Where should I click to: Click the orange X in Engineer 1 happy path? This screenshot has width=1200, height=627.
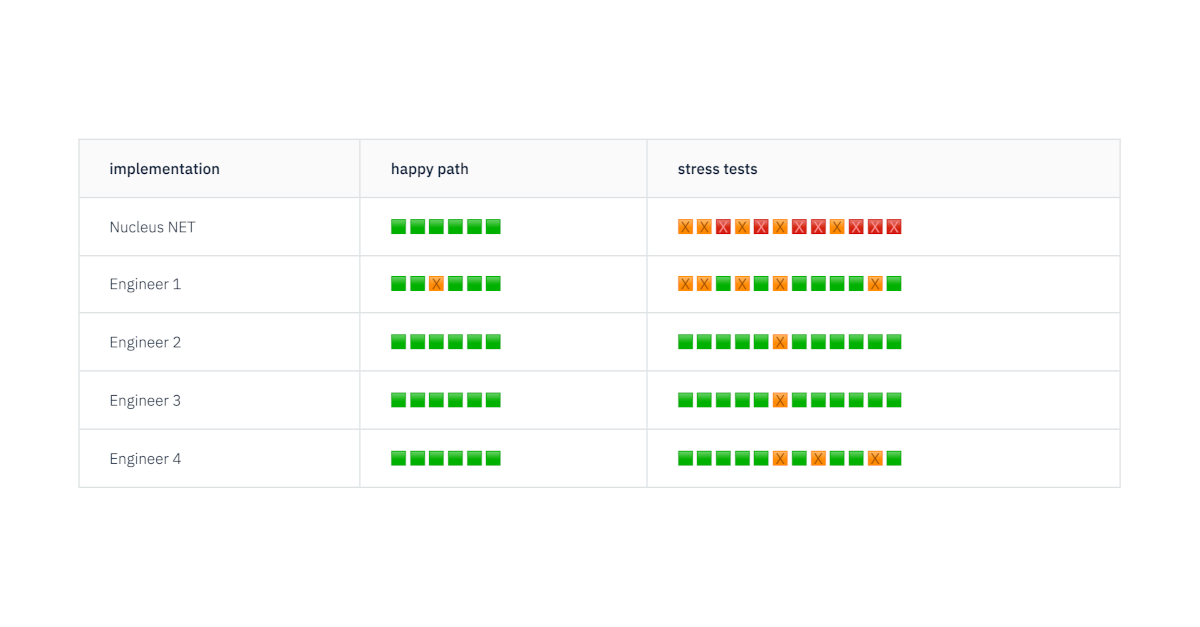[x=436, y=284]
